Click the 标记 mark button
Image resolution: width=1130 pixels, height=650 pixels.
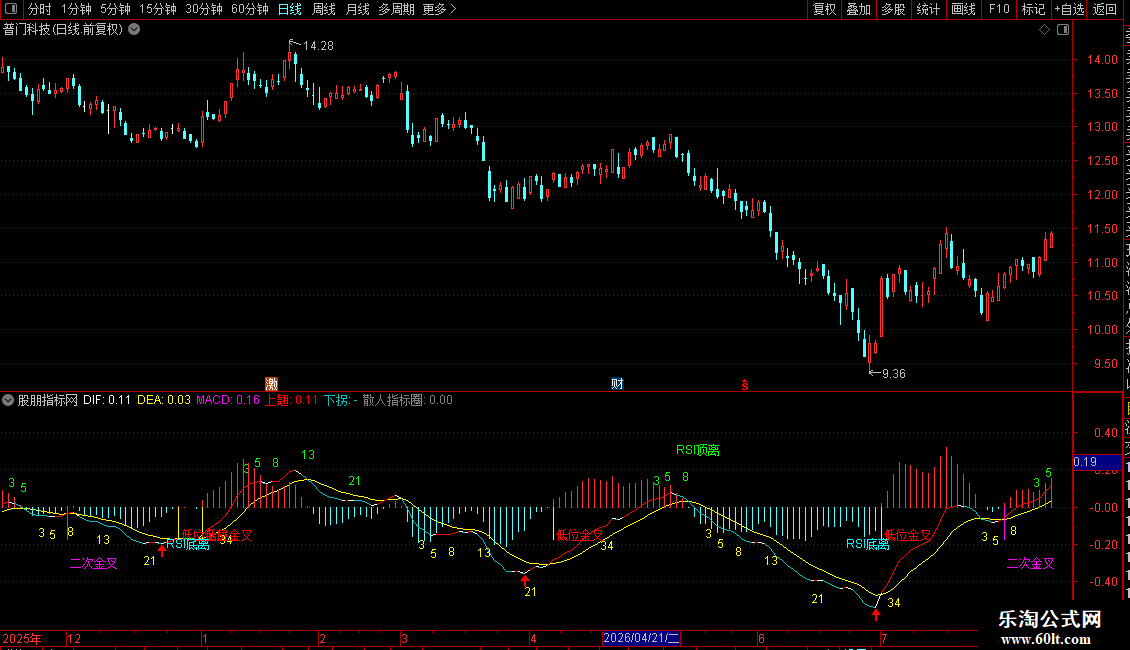pyautogui.click(x=1033, y=9)
